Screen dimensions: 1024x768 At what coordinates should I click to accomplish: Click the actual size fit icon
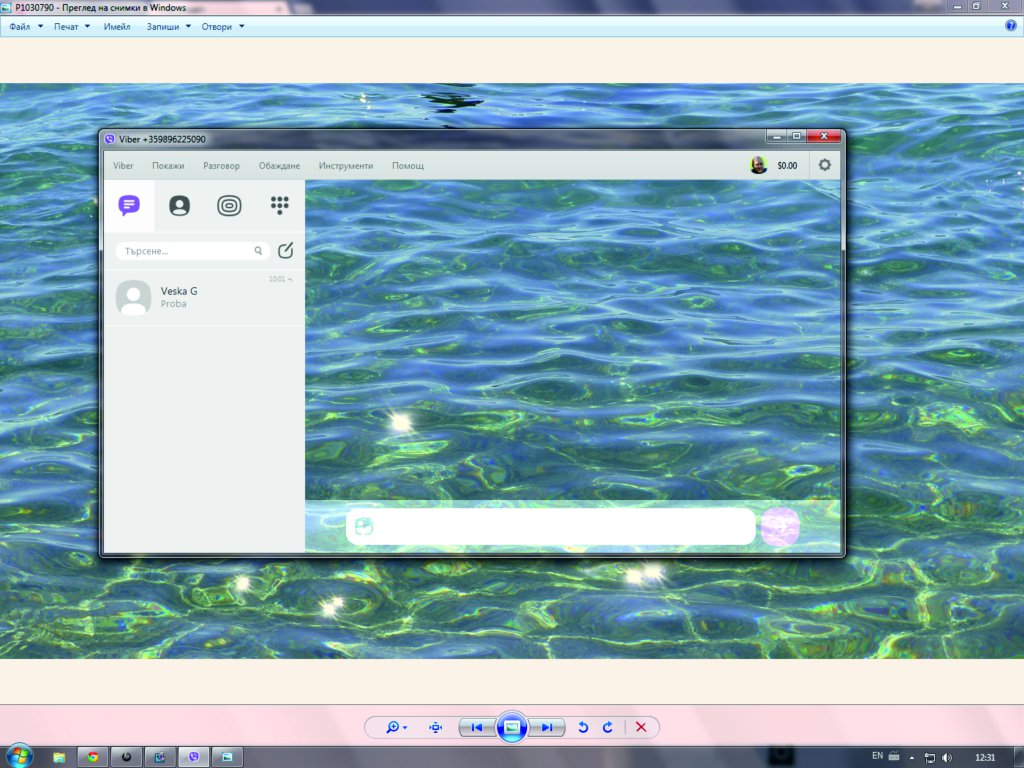pyautogui.click(x=435, y=728)
